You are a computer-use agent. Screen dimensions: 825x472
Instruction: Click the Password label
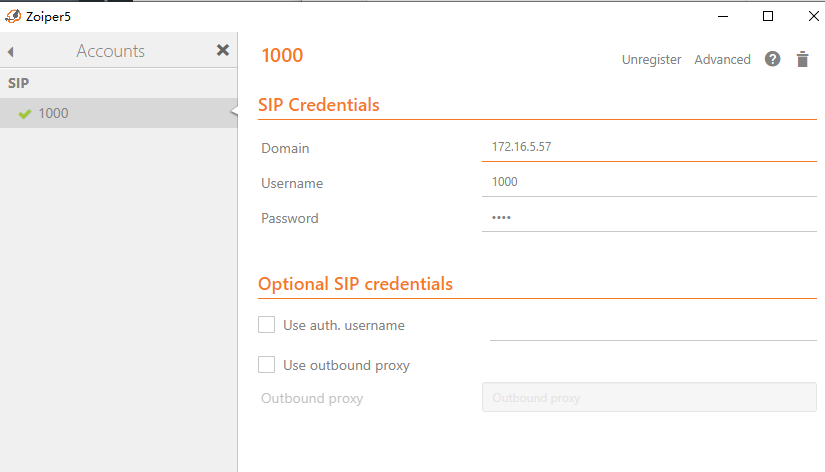(289, 218)
